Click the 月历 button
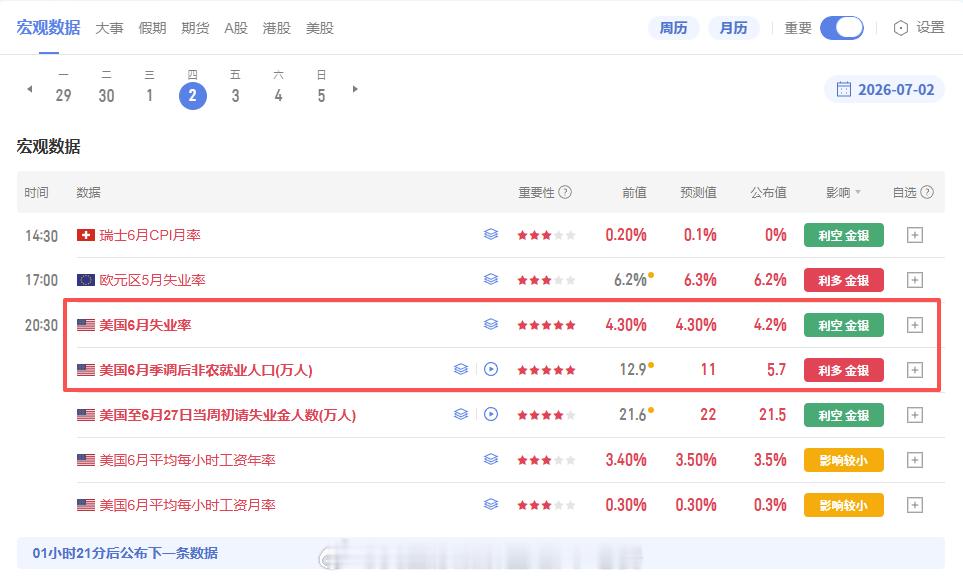 (x=733, y=28)
